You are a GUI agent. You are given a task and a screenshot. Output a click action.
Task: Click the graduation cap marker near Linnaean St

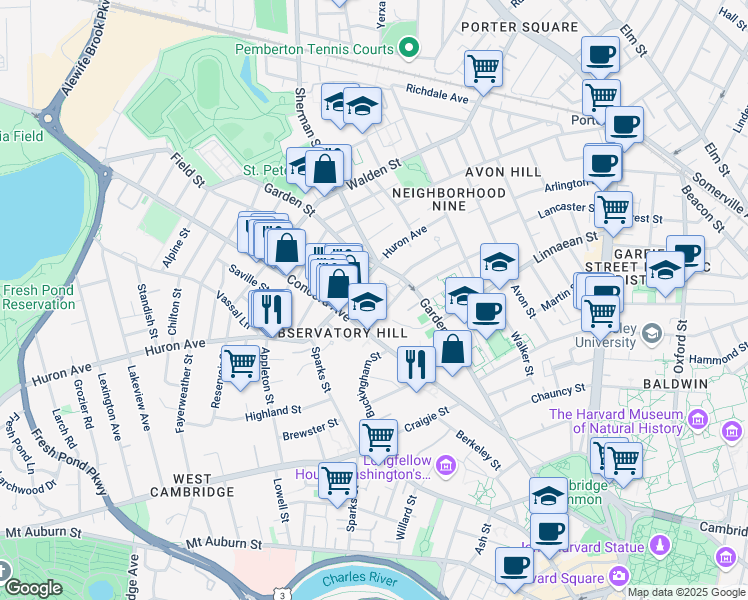tap(499, 263)
